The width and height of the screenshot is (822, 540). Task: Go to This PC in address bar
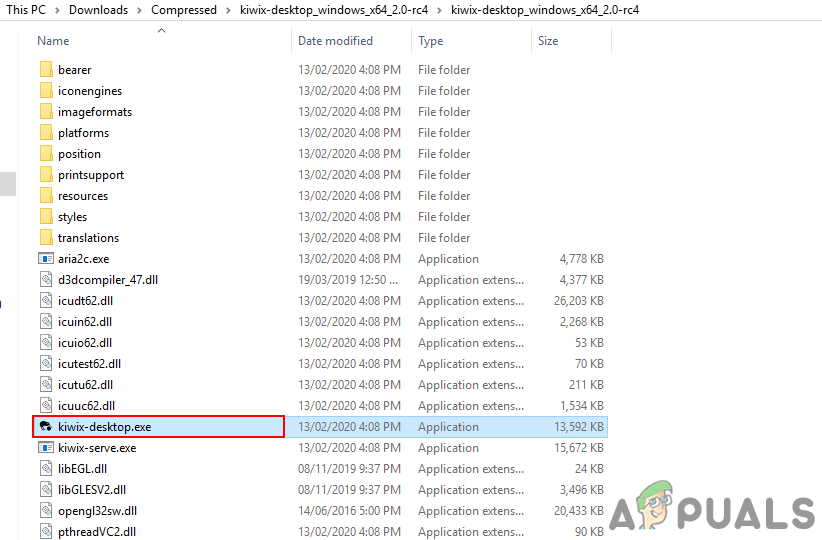(x=26, y=10)
